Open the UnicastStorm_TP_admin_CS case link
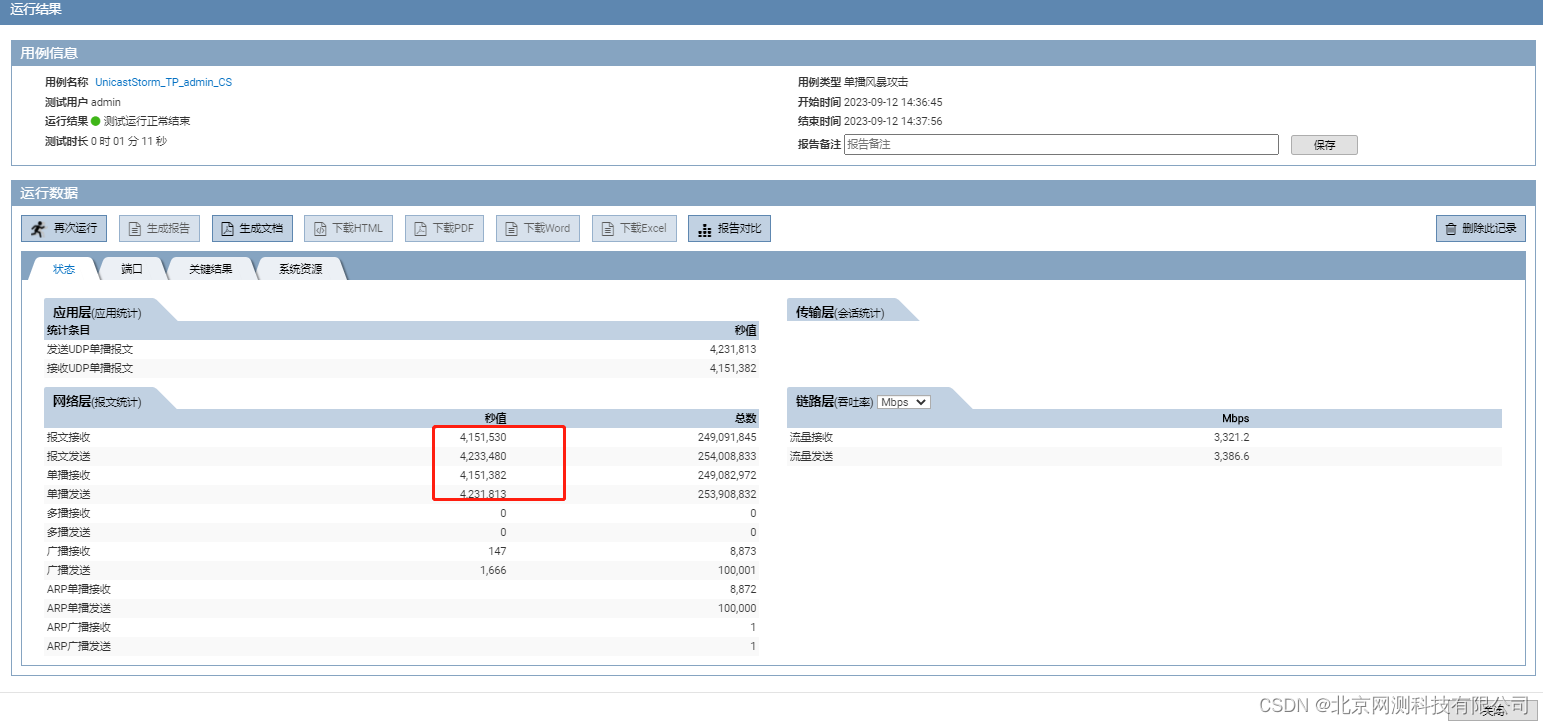Image resolution: width=1543 pixels, height=724 pixels. pos(164,82)
